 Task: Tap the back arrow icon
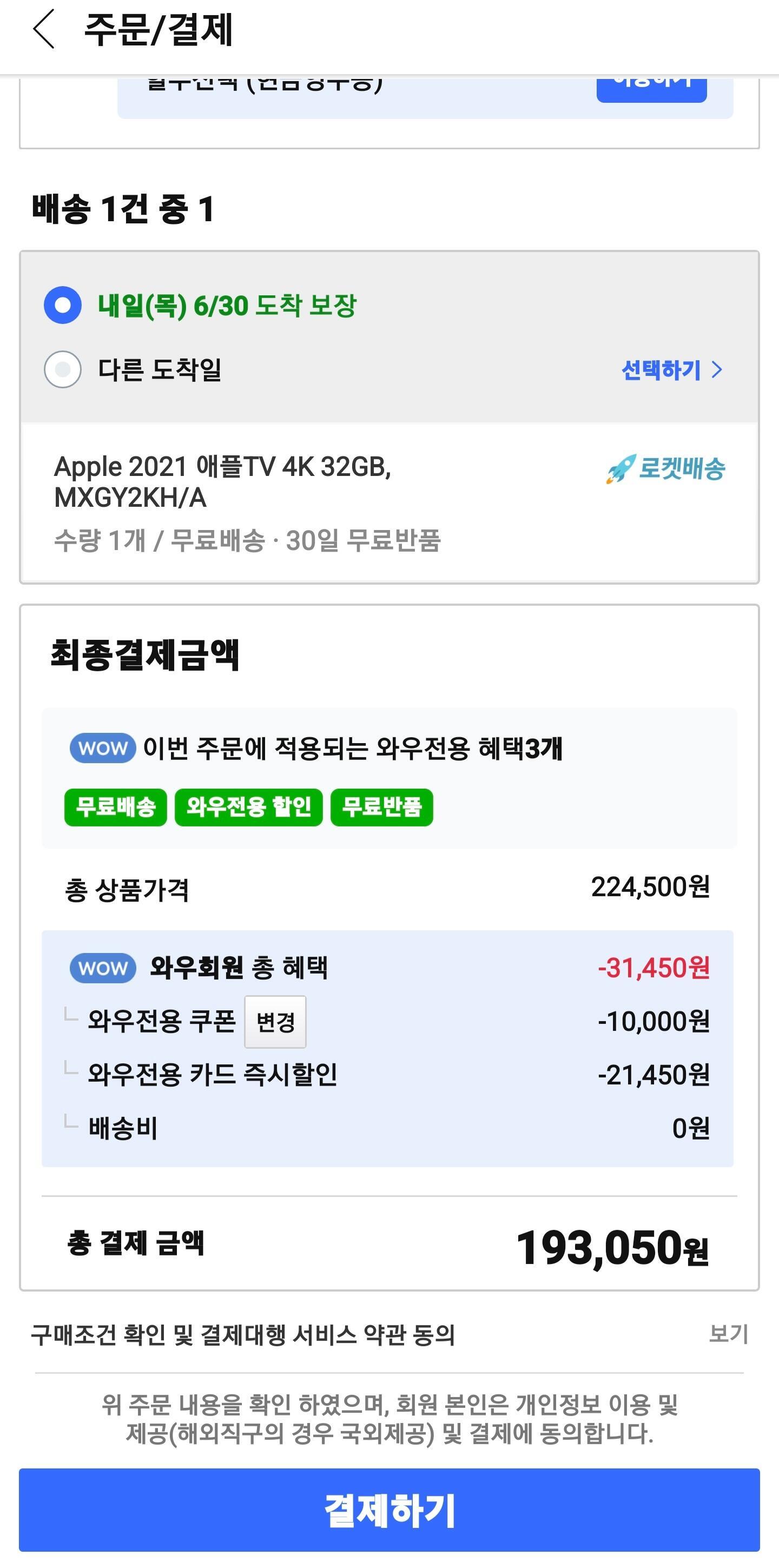[x=44, y=29]
